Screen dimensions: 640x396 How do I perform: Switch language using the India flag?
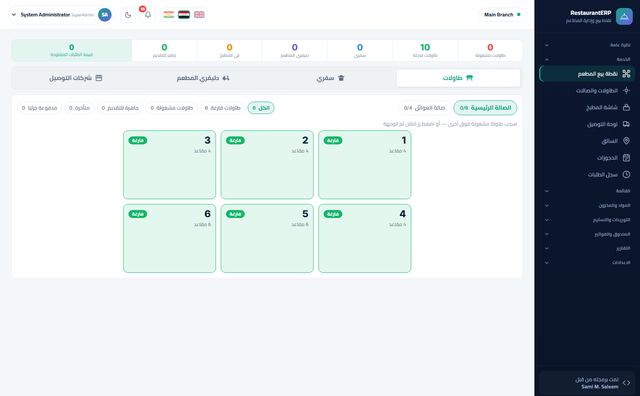point(169,15)
